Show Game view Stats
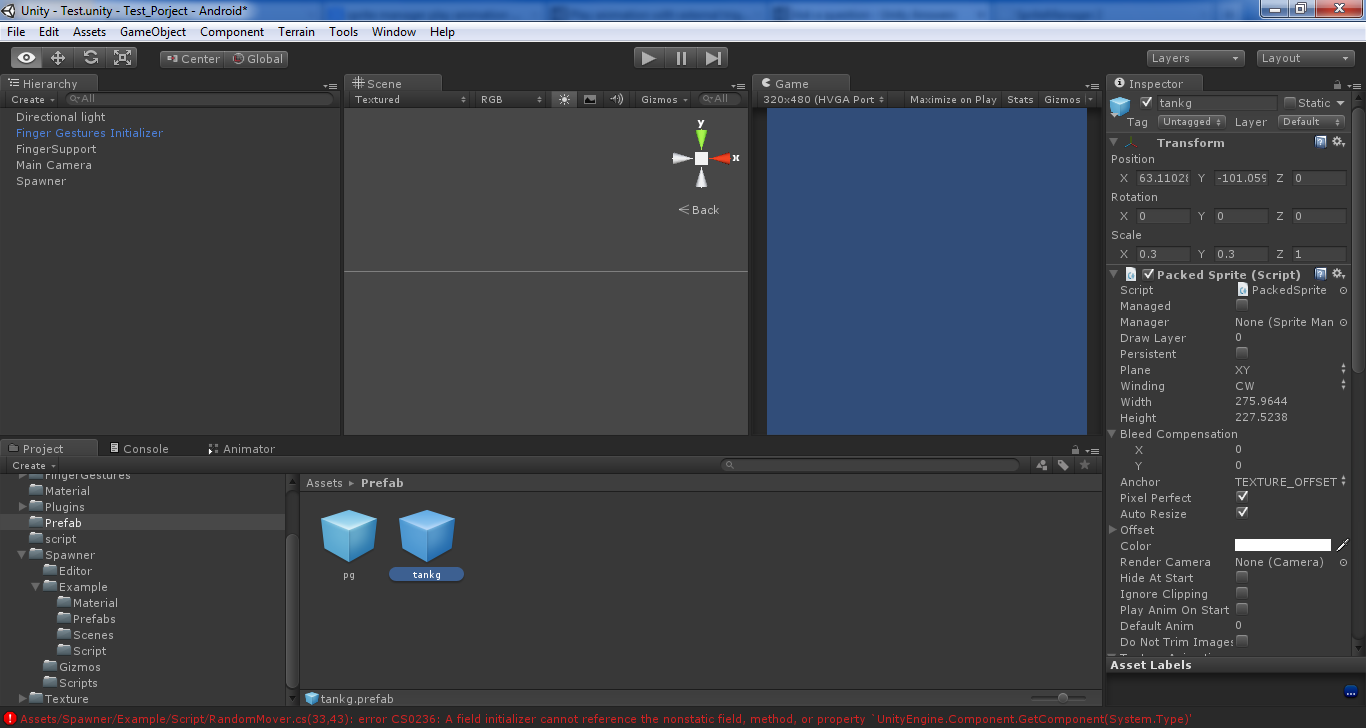The width and height of the screenshot is (1366, 728). (x=1020, y=99)
